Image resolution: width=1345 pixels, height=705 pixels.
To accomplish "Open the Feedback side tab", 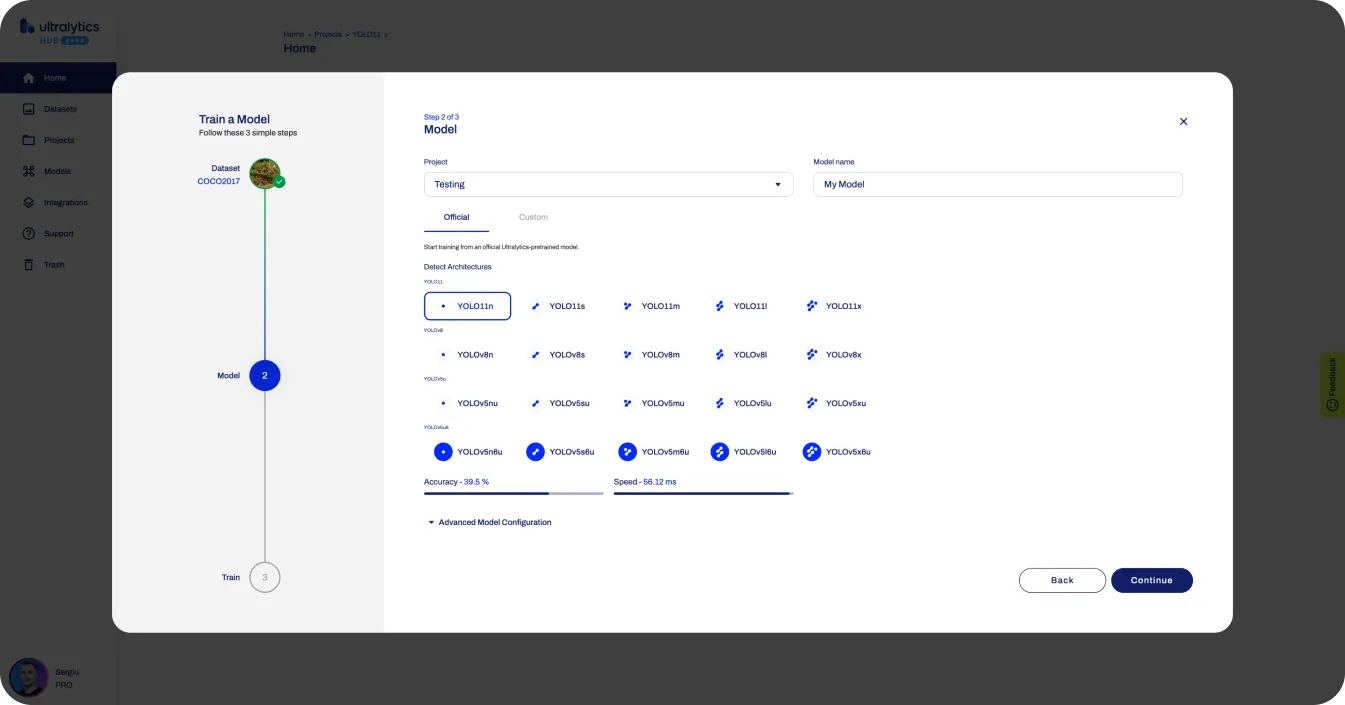I will 1332,385.
